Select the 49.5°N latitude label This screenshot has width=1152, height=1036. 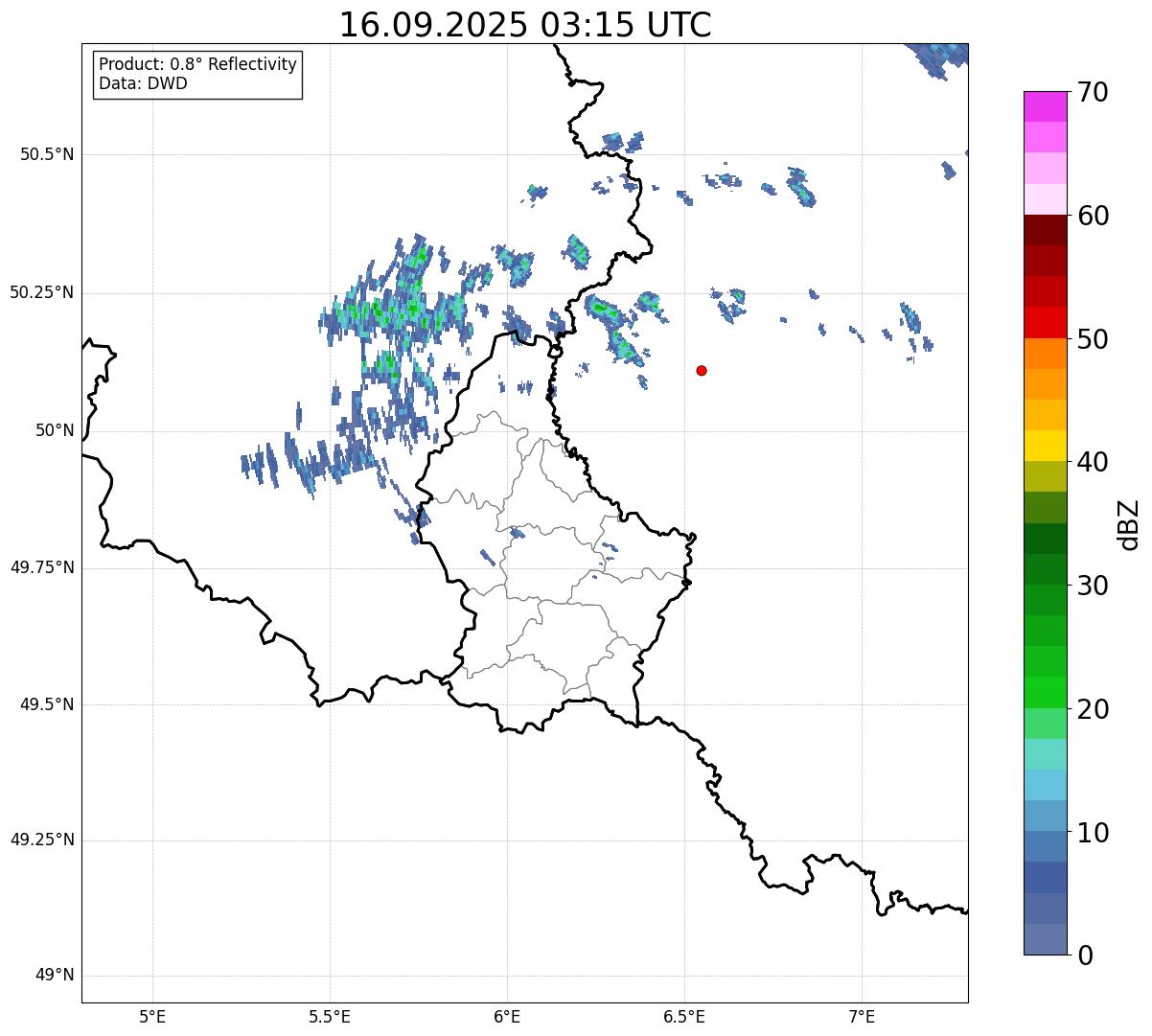(47, 704)
